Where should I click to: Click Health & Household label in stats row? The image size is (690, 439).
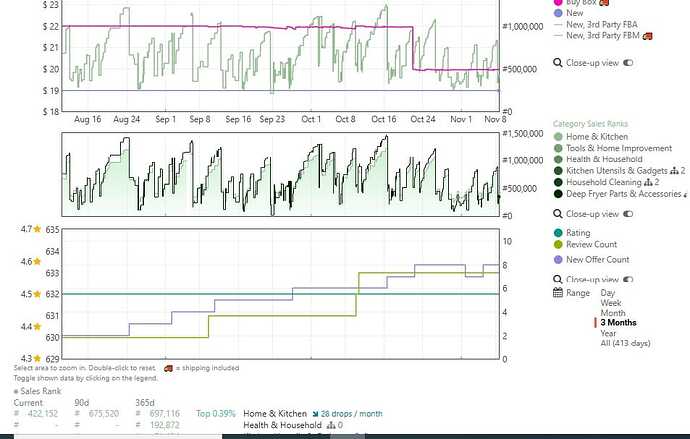click(x=283, y=425)
